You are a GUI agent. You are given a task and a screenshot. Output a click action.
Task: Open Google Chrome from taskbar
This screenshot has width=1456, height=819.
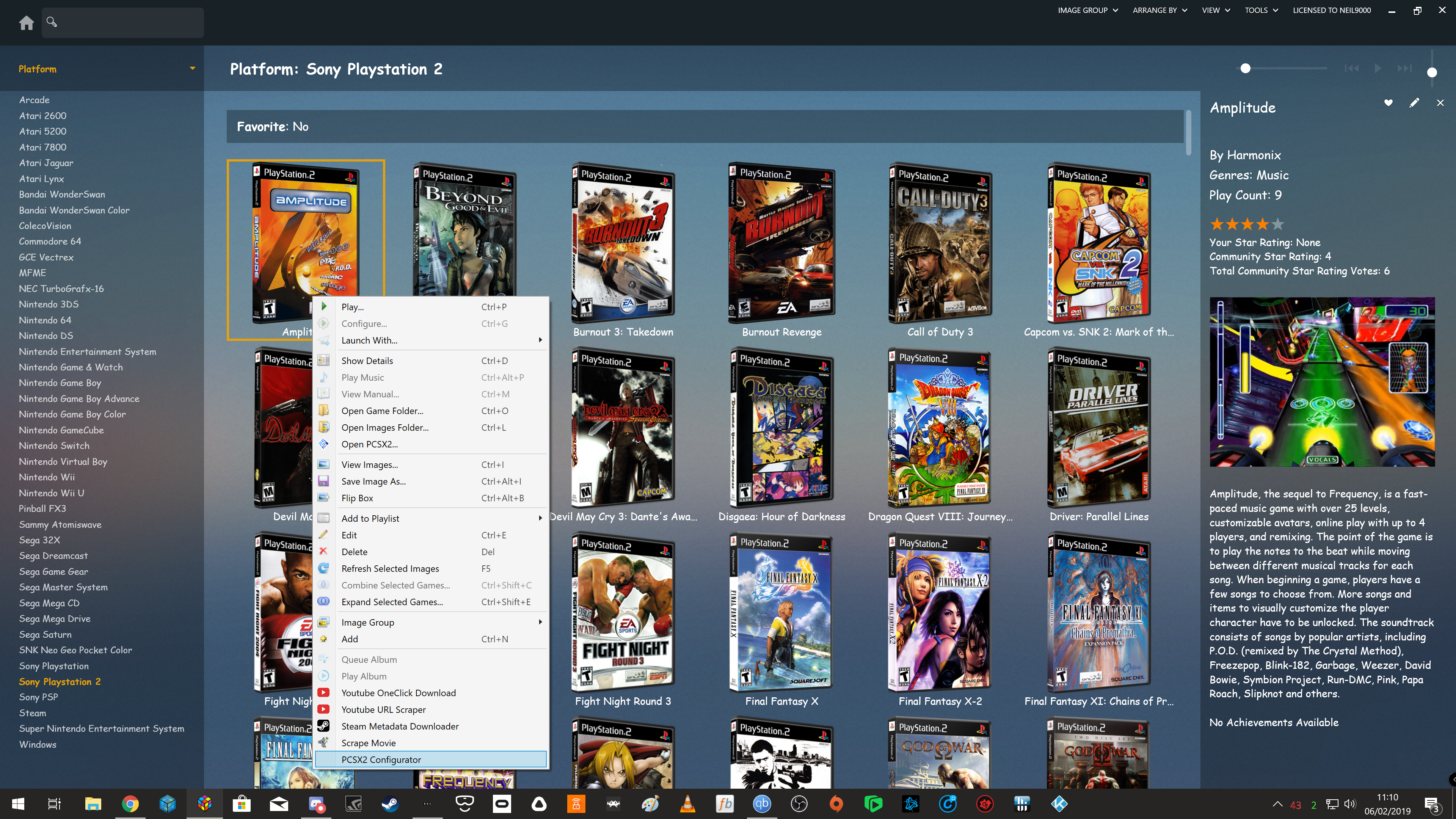point(130,804)
